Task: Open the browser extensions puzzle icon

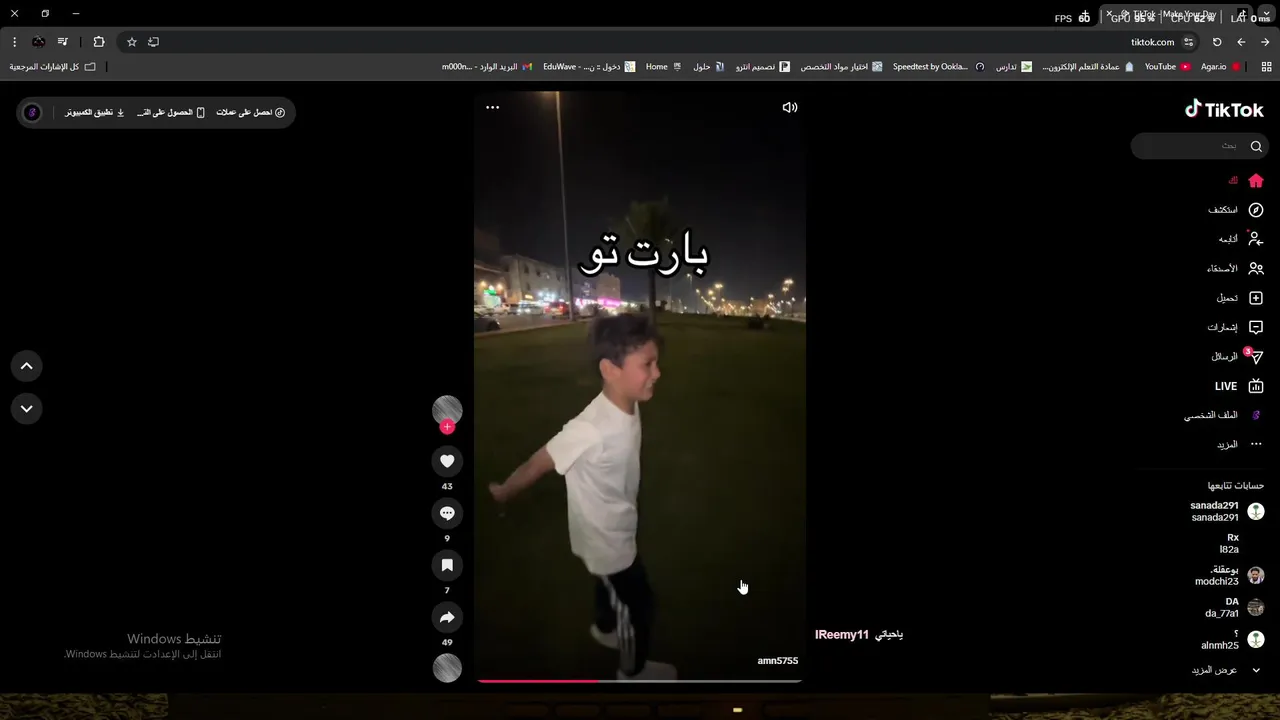Action: [98, 42]
